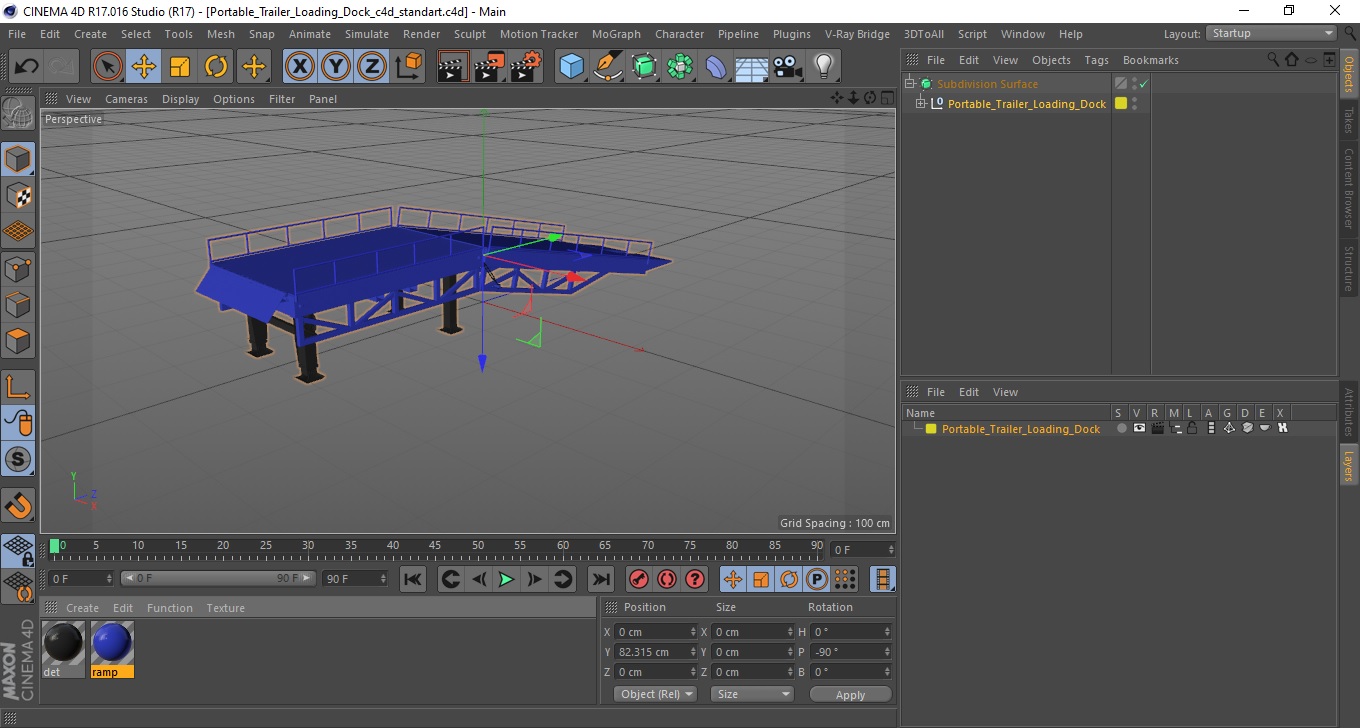The width and height of the screenshot is (1360, 728).
Task: Go to start of animation
Action: coord(413,579)
